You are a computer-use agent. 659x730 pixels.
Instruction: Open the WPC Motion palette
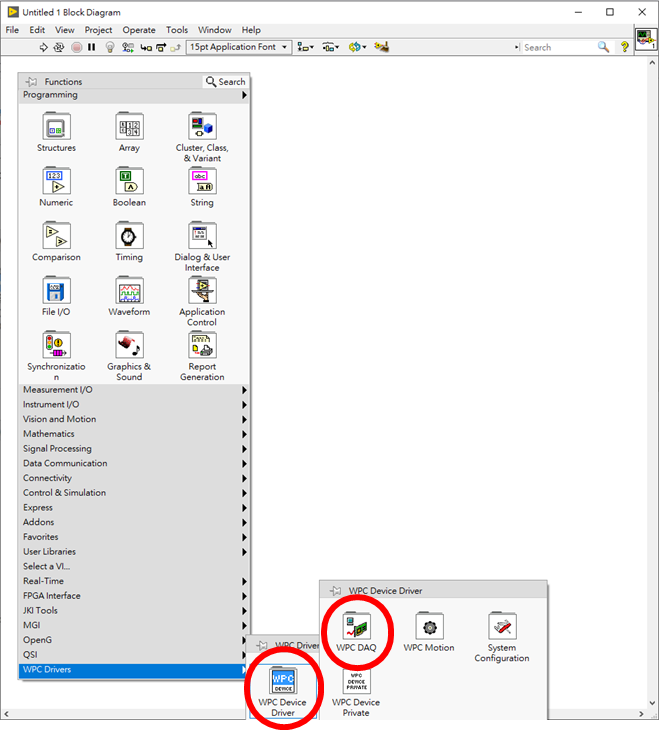[429, 628]
